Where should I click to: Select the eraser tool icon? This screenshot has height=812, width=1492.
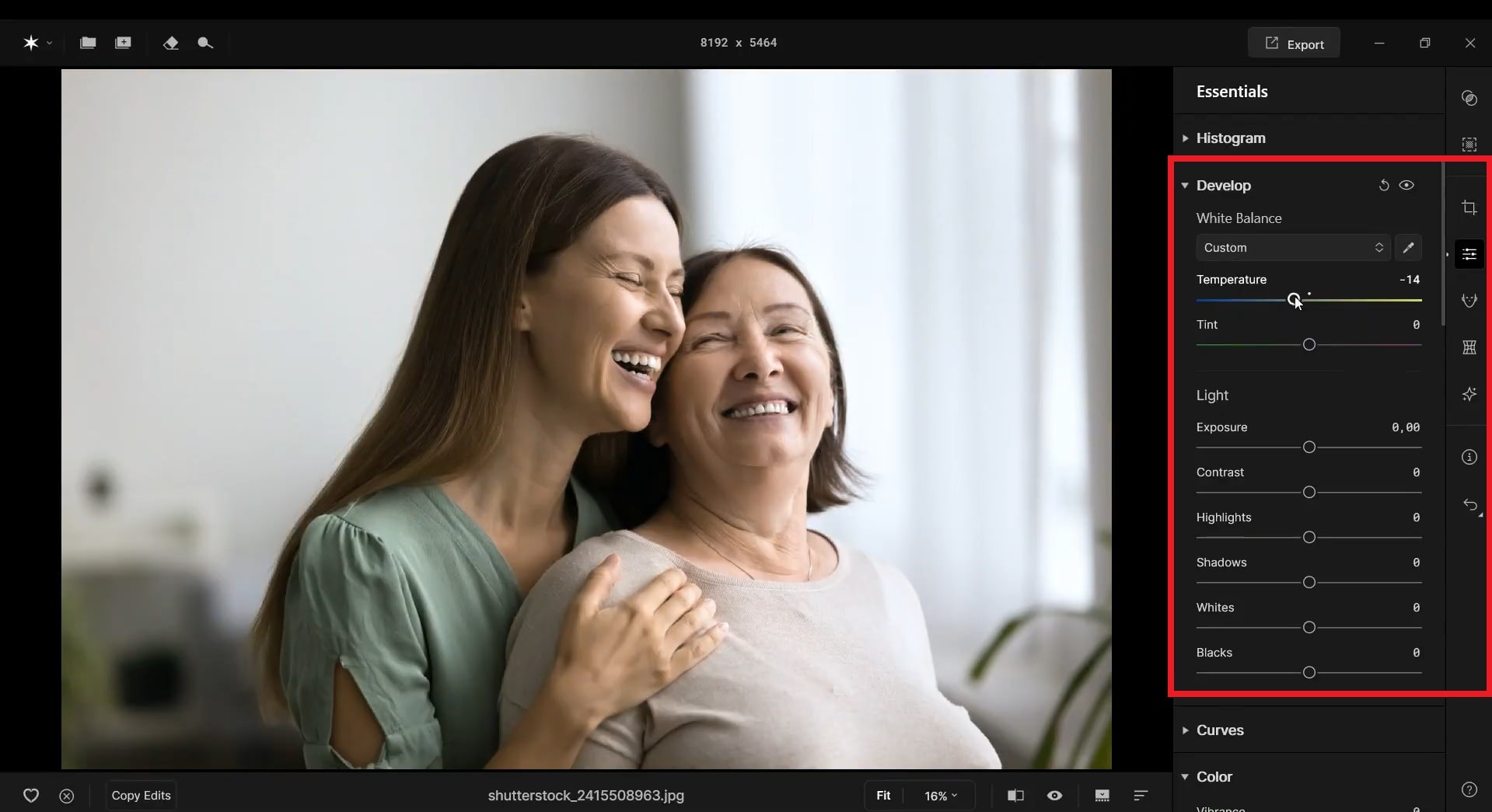pos(171,43)
